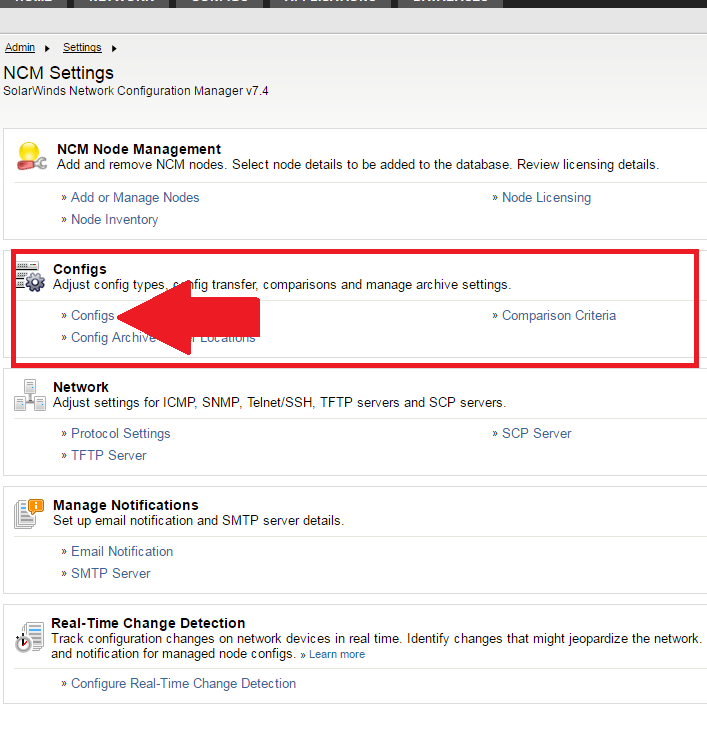The height and width of the screenshot is (732, 707).
Task: Open Comparison Criteria settings
Action: point(559,316)
